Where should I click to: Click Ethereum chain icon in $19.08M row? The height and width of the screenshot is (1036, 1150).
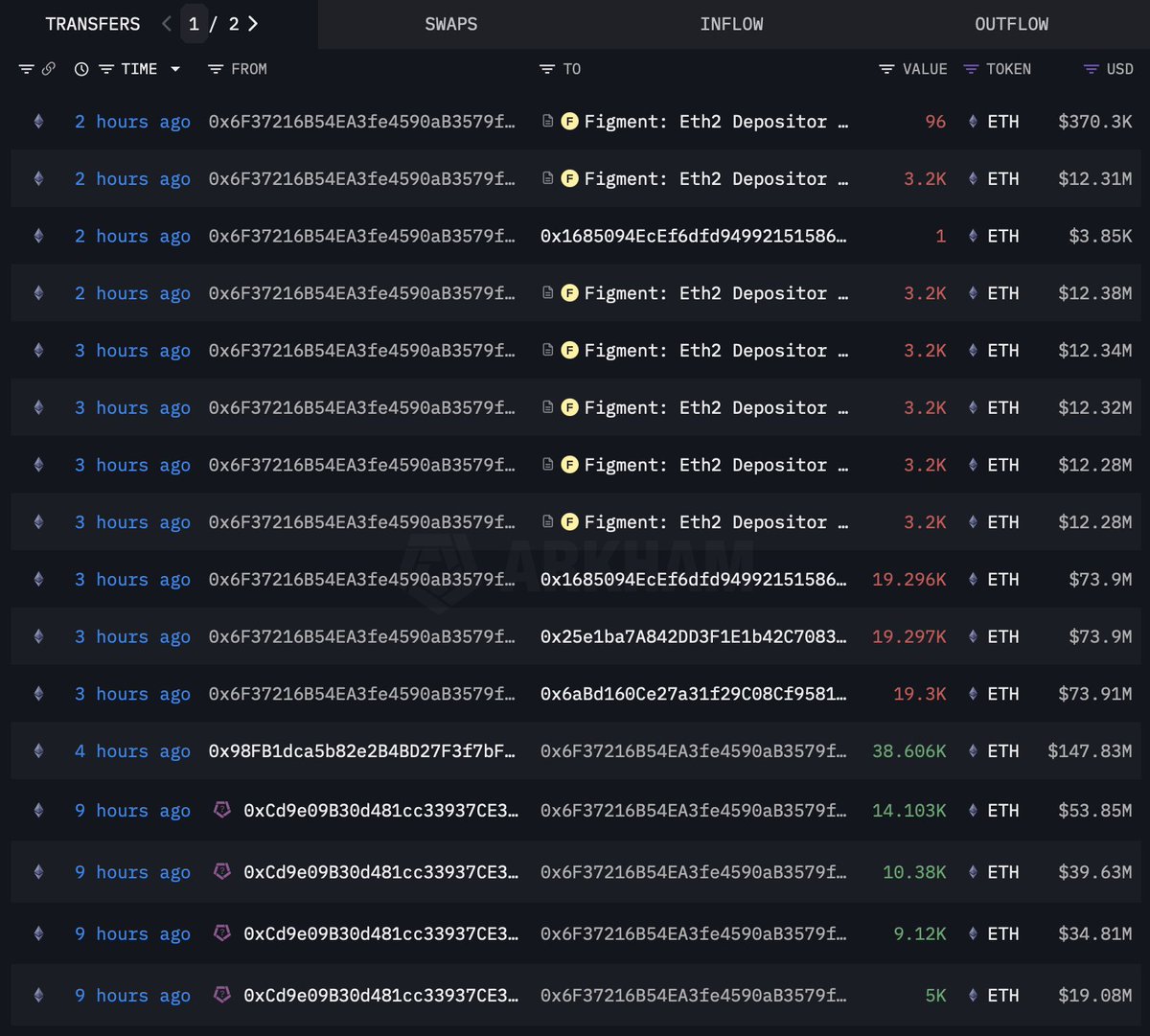pos(38,996)
